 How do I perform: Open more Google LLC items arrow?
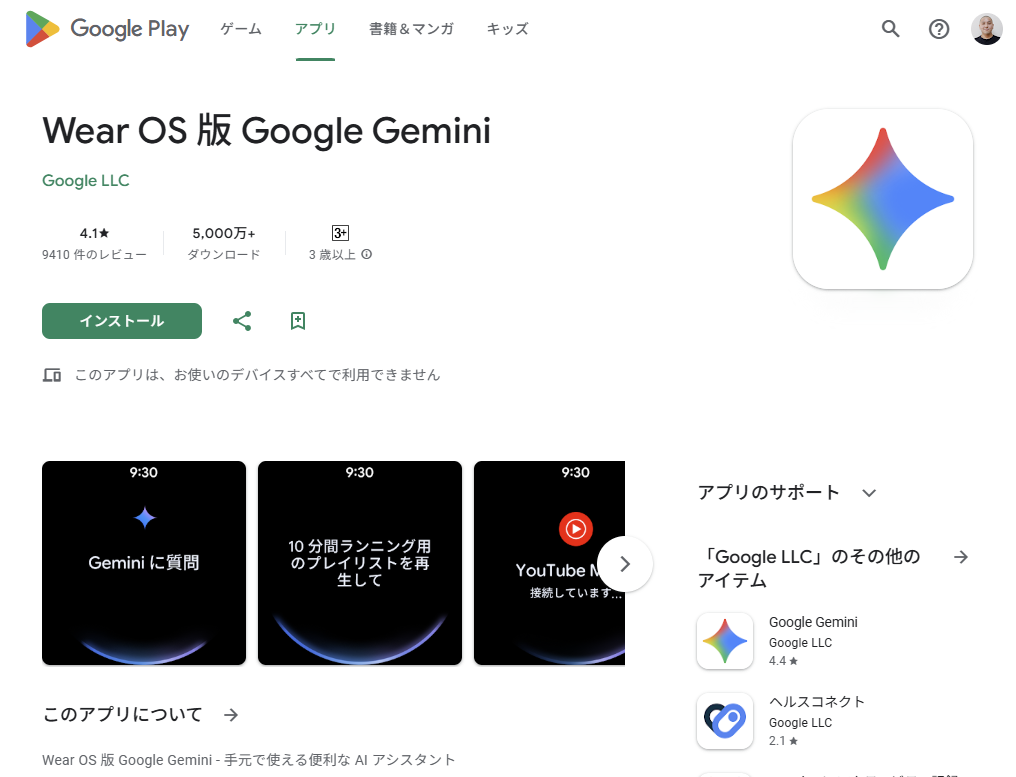[961, 557]
